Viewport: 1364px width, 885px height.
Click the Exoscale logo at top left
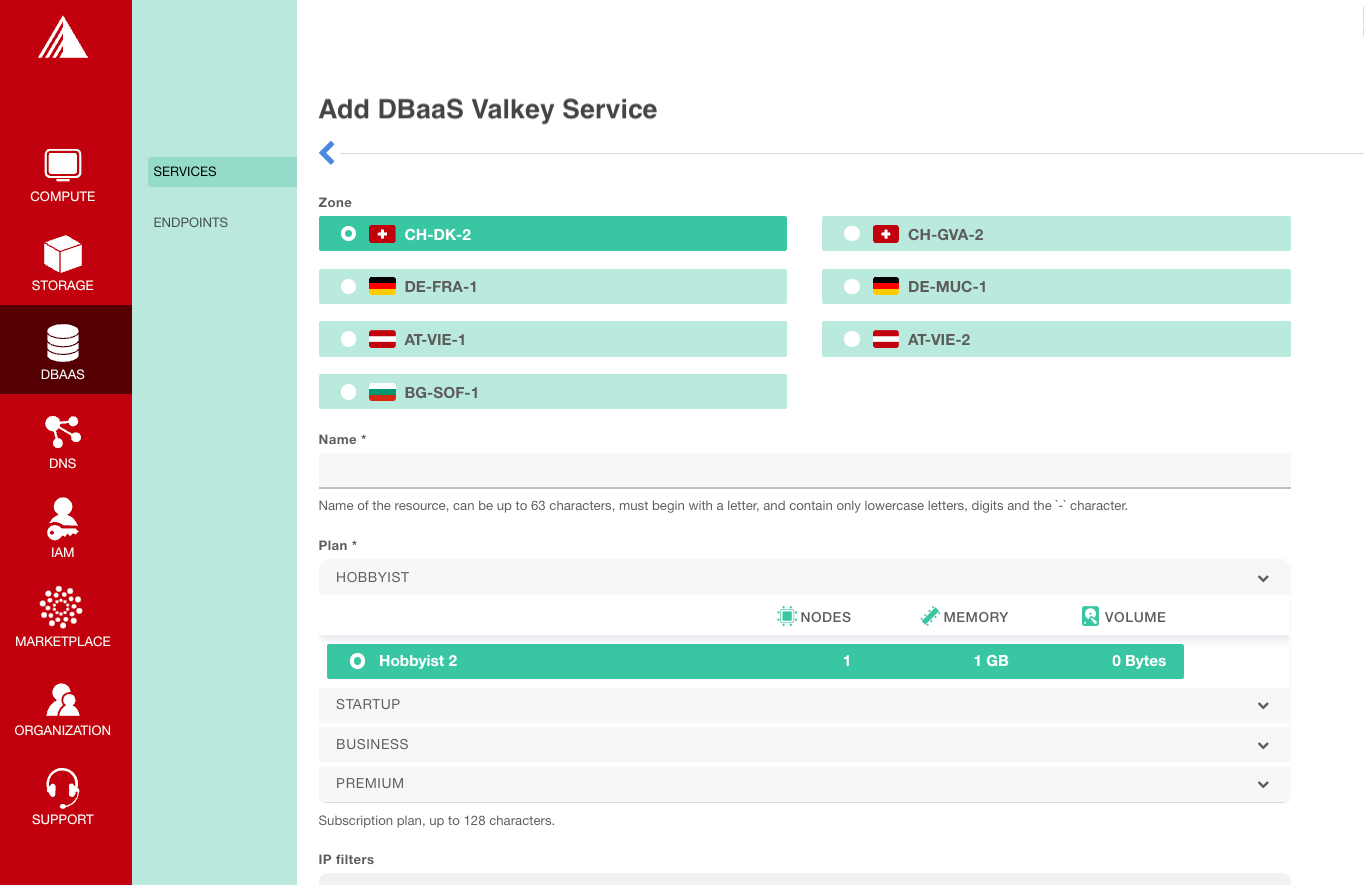[x=62, y=38]
